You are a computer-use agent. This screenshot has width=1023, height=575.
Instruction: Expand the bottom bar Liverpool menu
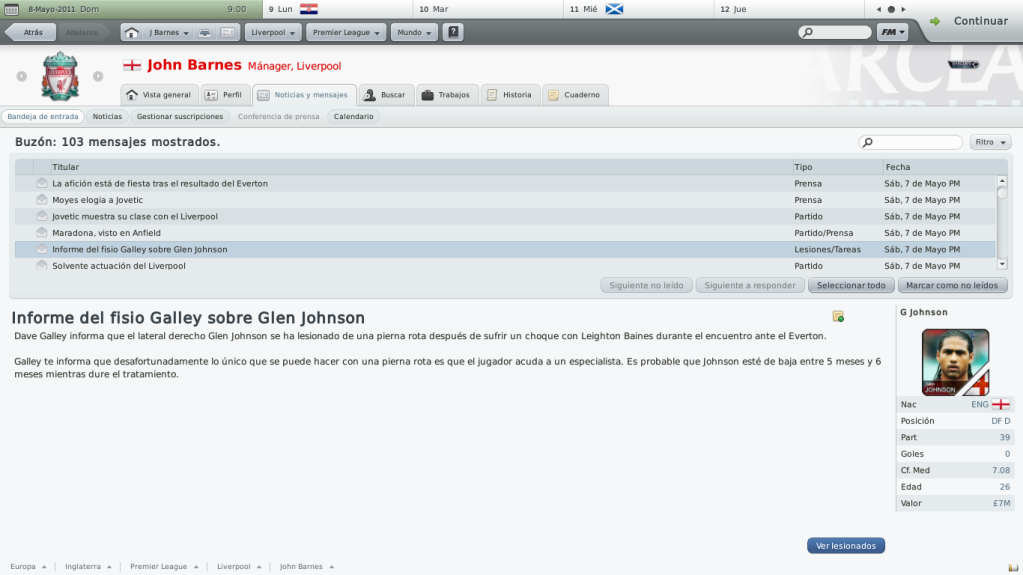[239, 567]
